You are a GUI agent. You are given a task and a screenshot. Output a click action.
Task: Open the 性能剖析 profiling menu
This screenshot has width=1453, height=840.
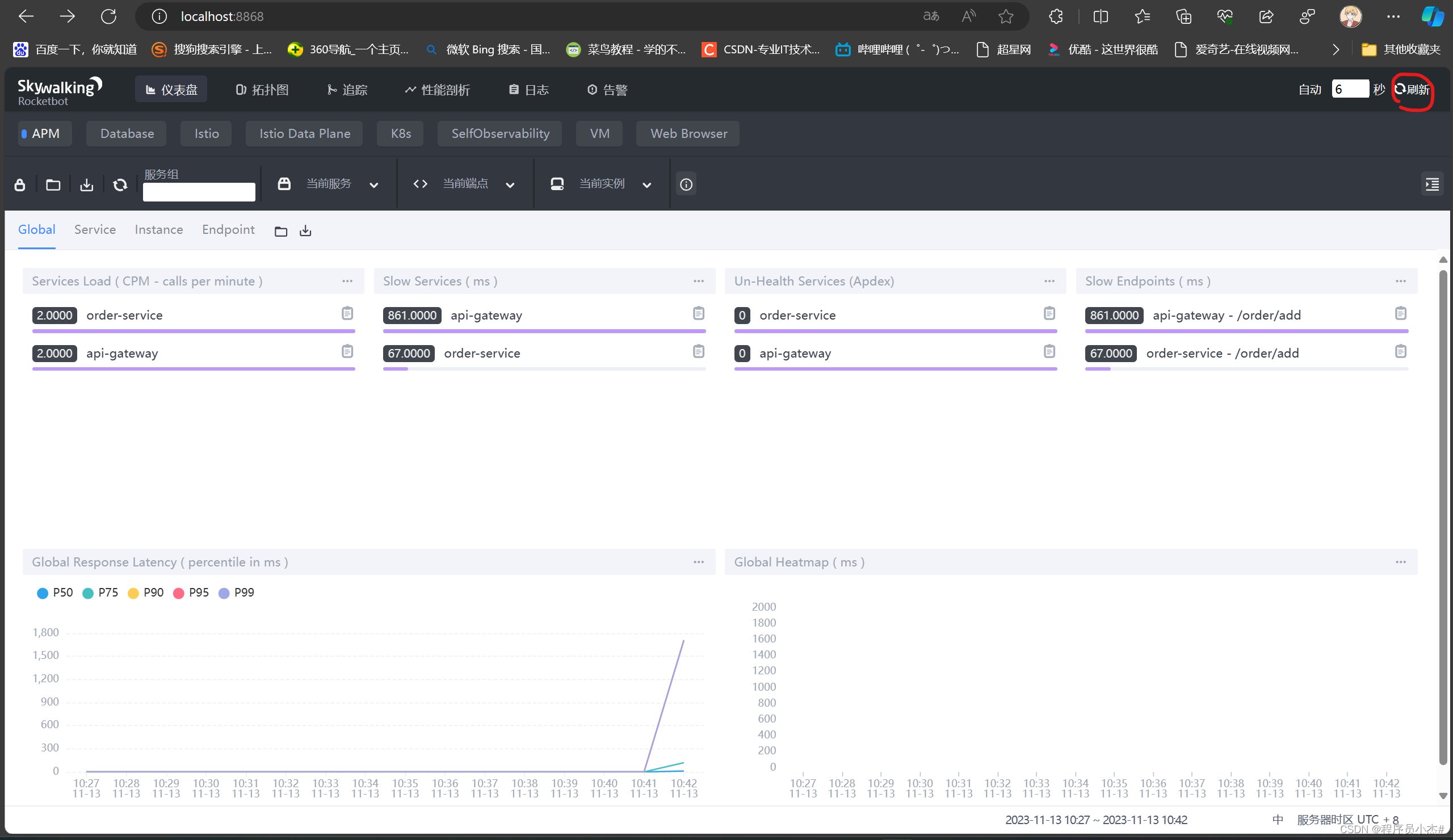pos(438,89)
